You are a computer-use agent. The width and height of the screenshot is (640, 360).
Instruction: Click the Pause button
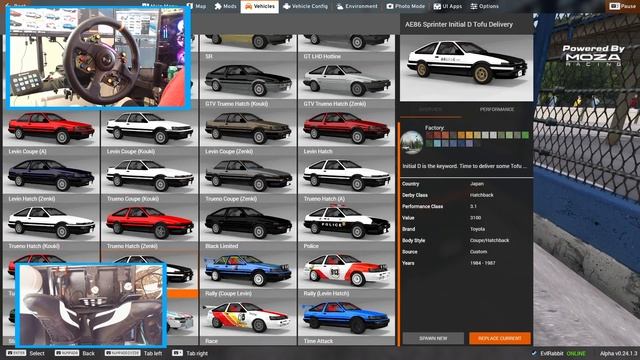coord(622,6)
